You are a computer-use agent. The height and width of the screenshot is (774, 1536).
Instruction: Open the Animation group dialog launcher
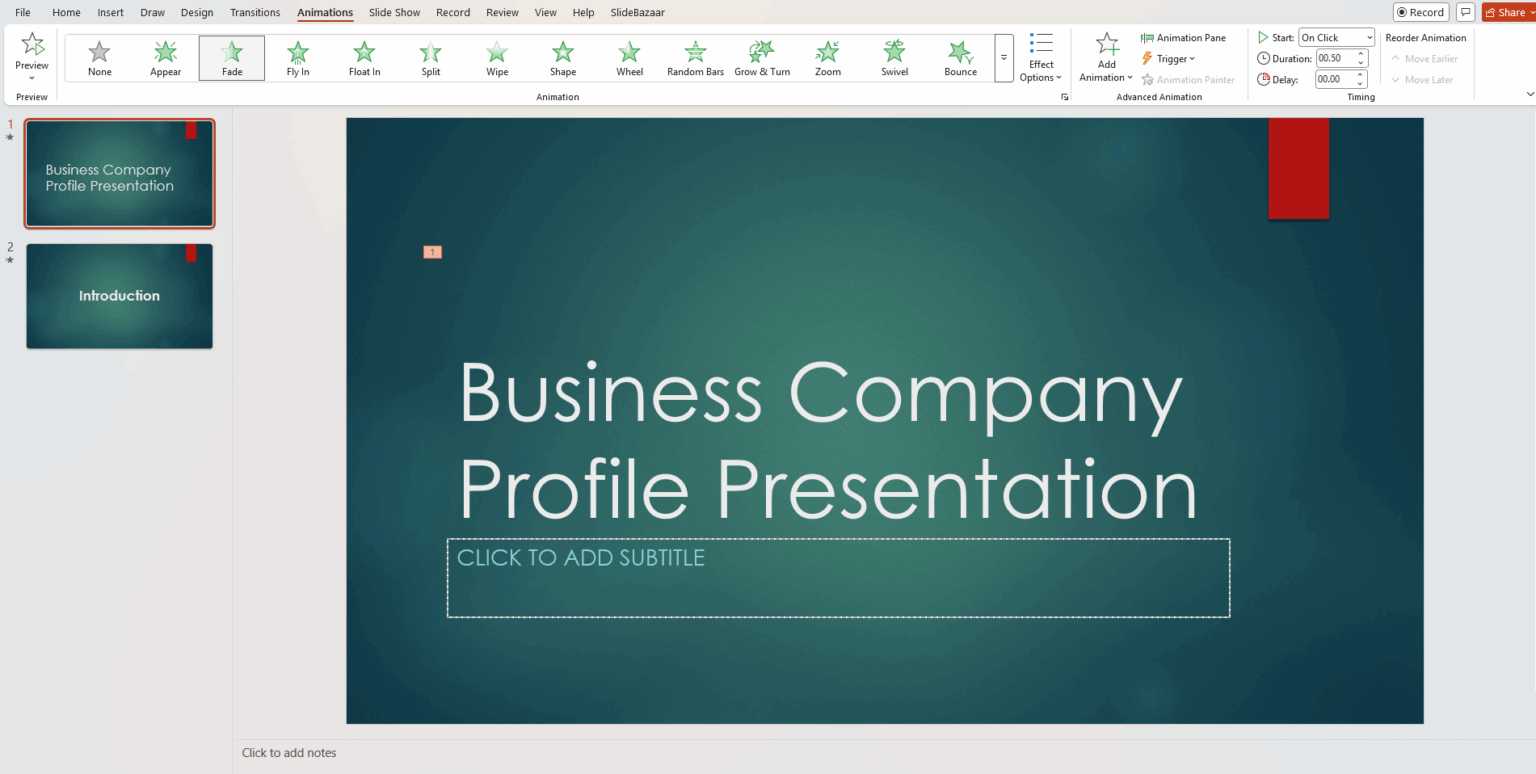[x=1064, y=97]
